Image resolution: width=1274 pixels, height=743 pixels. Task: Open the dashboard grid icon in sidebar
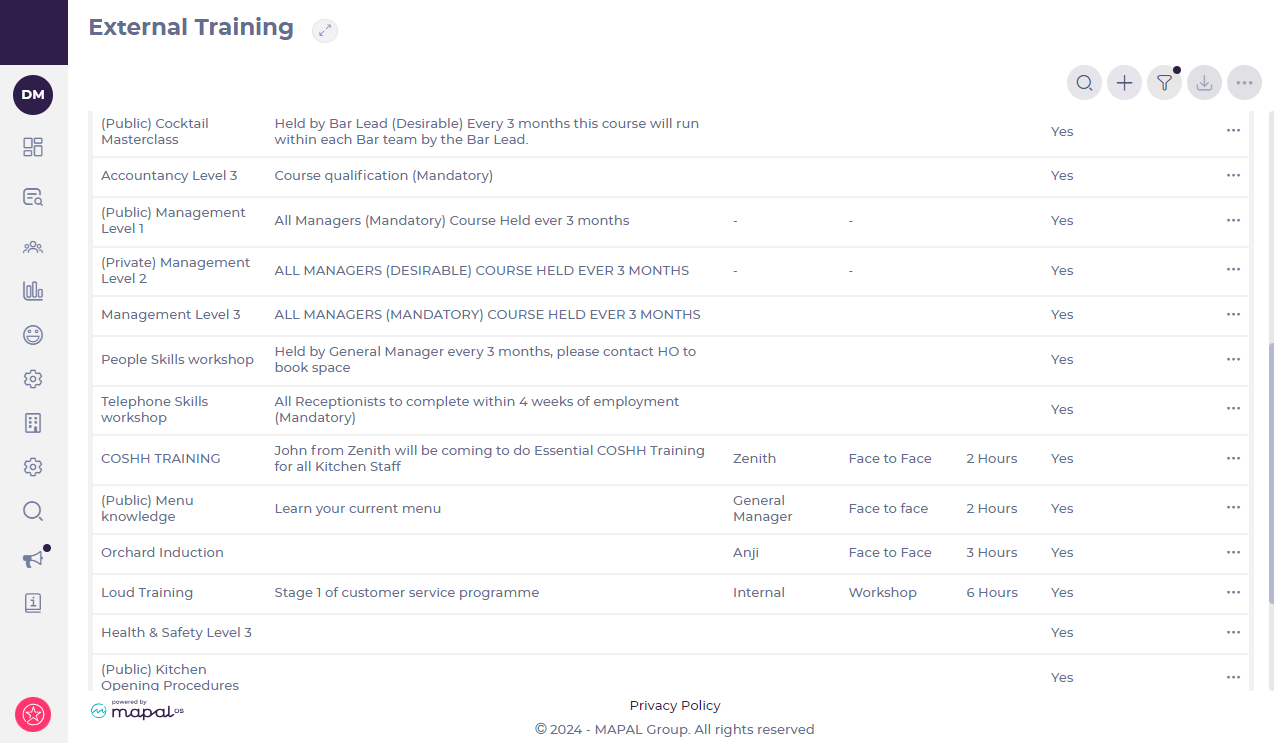(33, 147)
